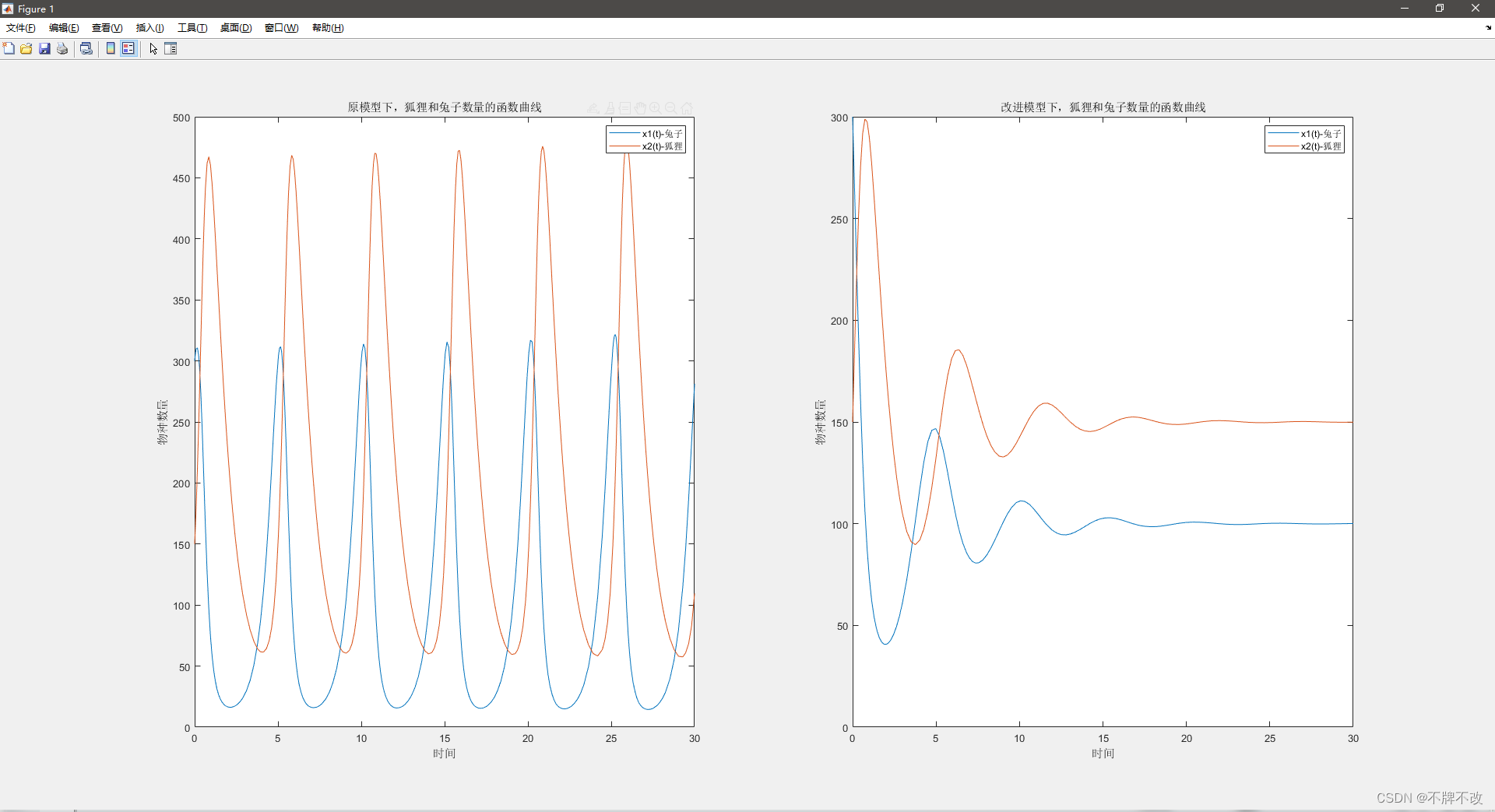Image resolution: width=1495 pixels, height=812 pixels.
Task: Open the property inspector icon
Action: 171,48
